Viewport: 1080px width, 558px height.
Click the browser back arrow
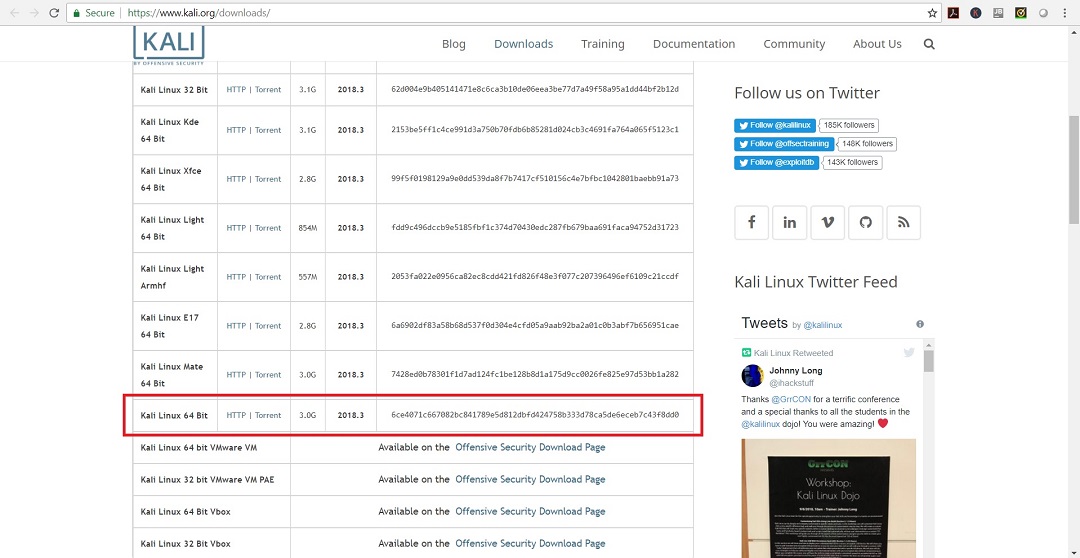coord(15,12)
